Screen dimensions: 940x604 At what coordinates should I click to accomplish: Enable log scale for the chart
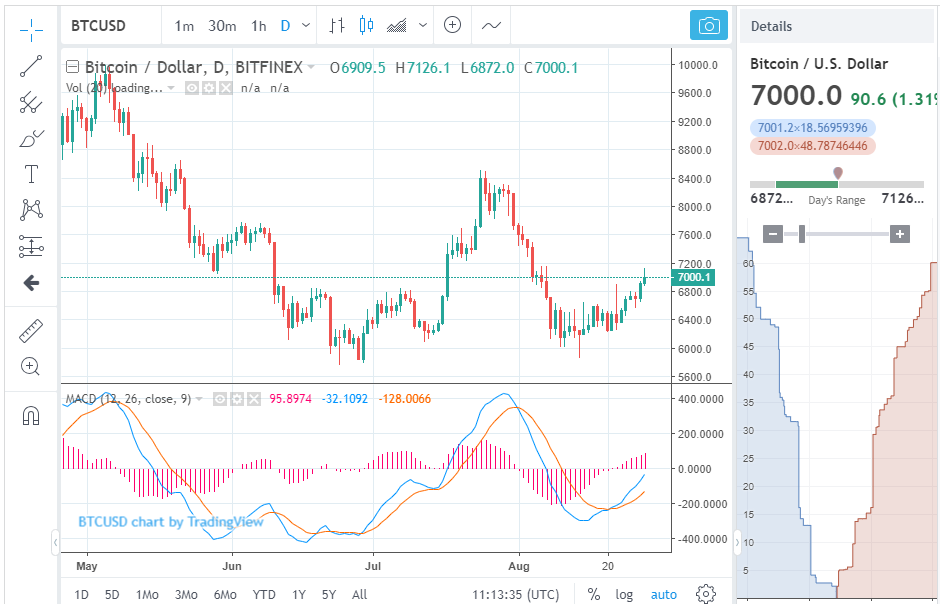click(x=624, y=594)
